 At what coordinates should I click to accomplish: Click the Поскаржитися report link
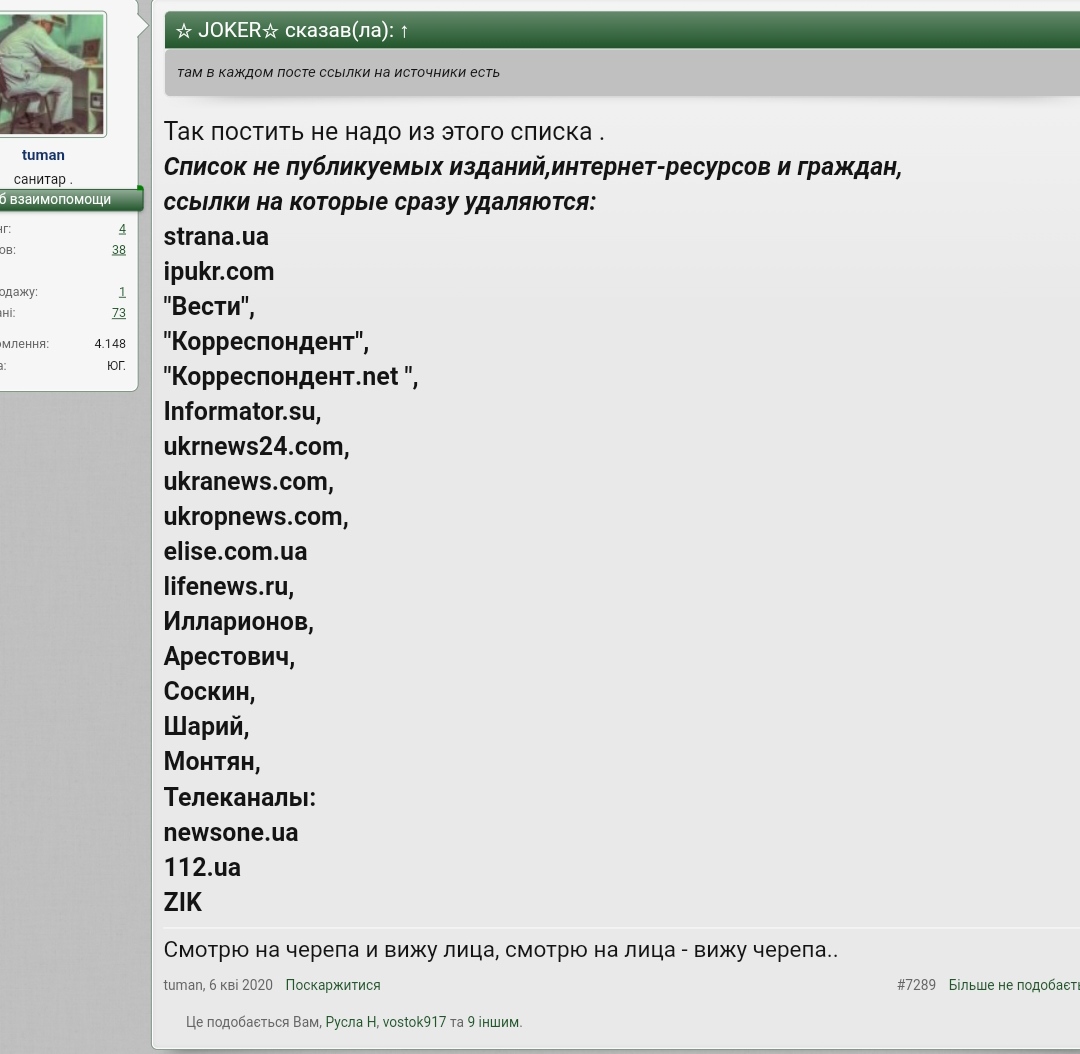coord(333,985)
